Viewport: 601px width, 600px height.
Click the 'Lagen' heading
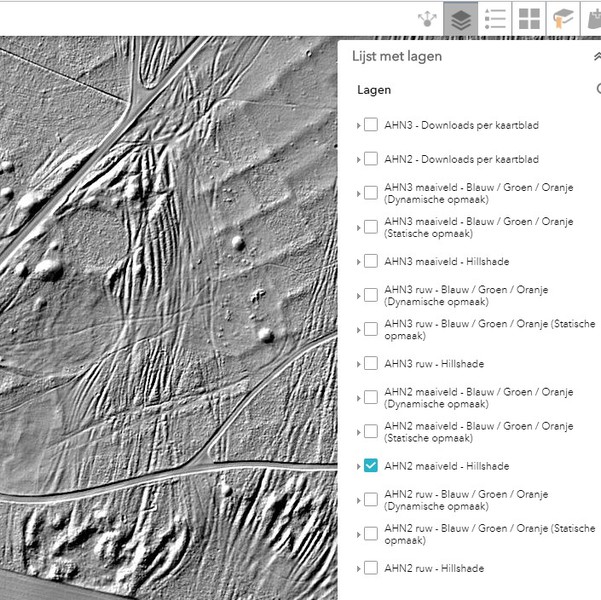tap(374, 90)
